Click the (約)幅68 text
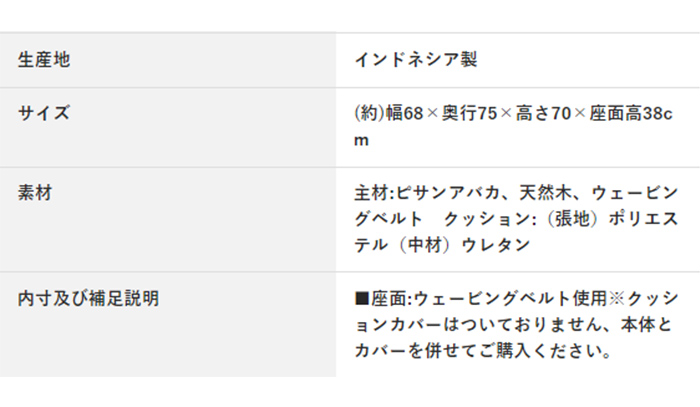Image resolution: width=700 pixels, height=407 pixels. point(388,113)
